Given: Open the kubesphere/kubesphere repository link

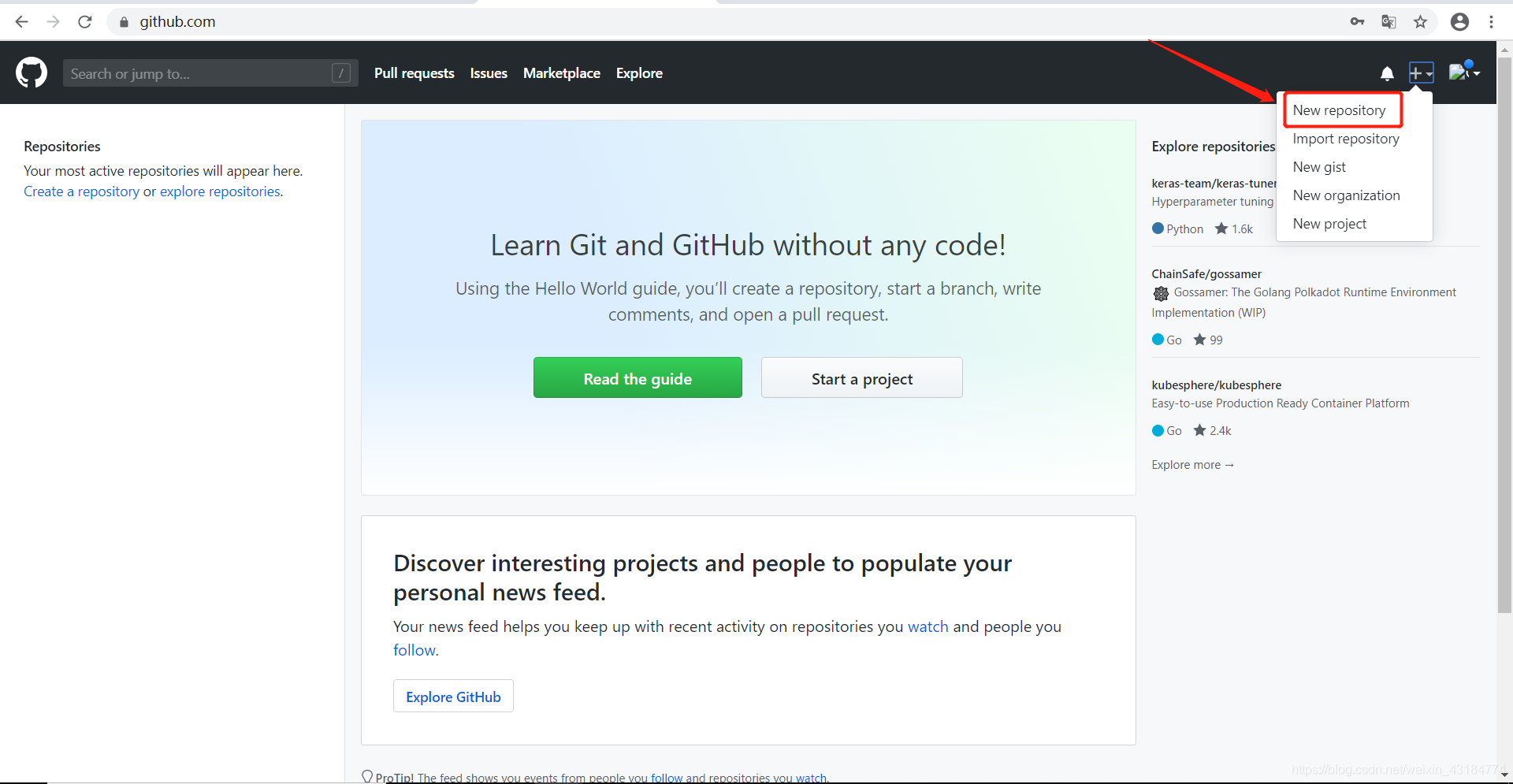Looking at the screenshot, I should (x=1217, y=385).
